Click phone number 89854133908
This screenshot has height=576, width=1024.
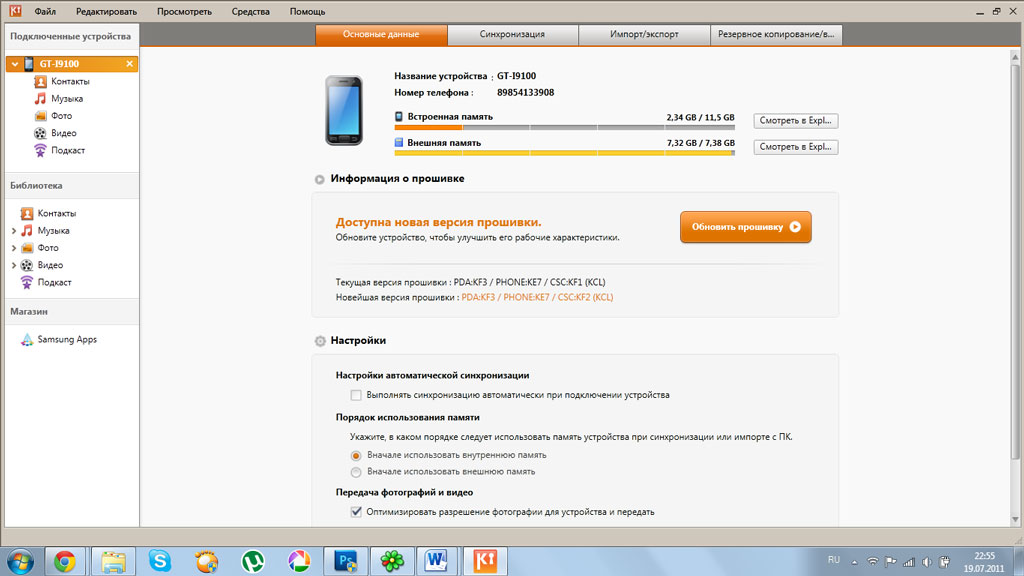(526, 93)
